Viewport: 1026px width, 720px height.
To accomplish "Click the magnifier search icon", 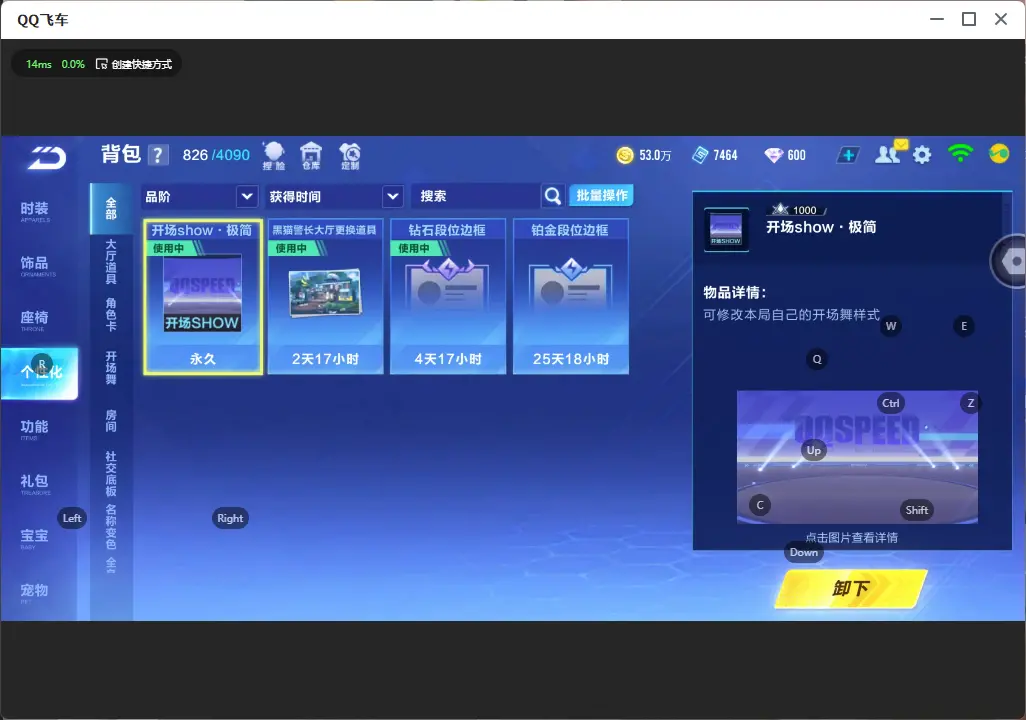I will [x=552, y=196].
